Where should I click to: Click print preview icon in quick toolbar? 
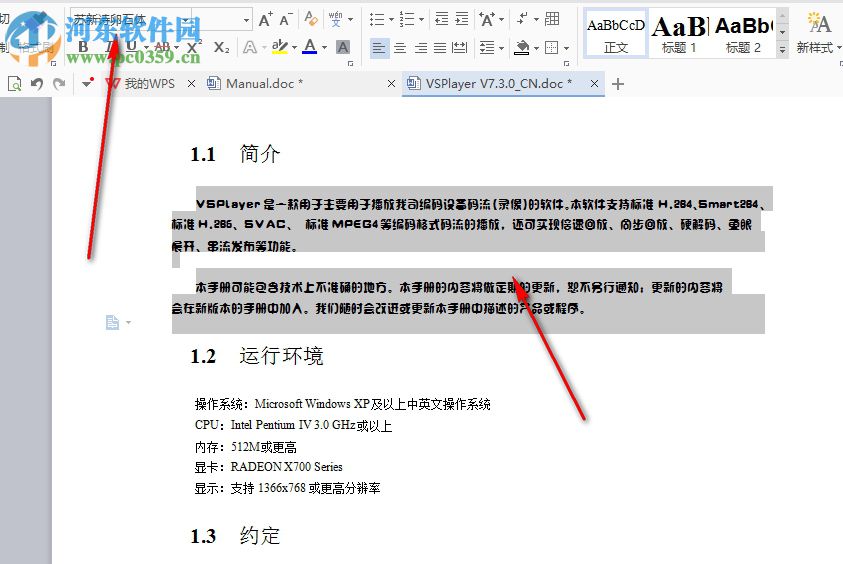coord(15,84)
